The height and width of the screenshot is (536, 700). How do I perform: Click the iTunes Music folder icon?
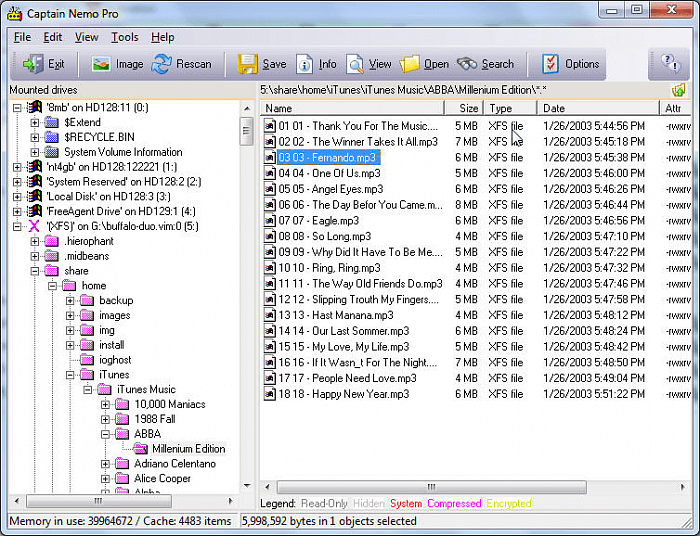(104, 390)
